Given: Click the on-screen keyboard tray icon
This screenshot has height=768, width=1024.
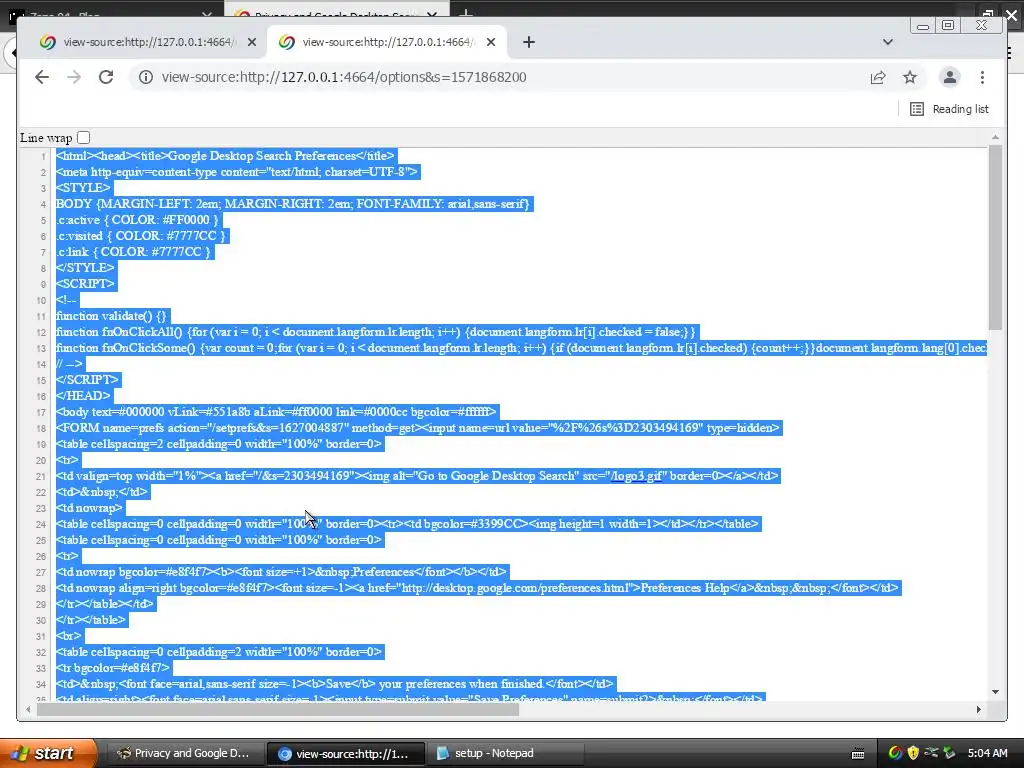Looking at the screenshot, I should tap(858, 754).
